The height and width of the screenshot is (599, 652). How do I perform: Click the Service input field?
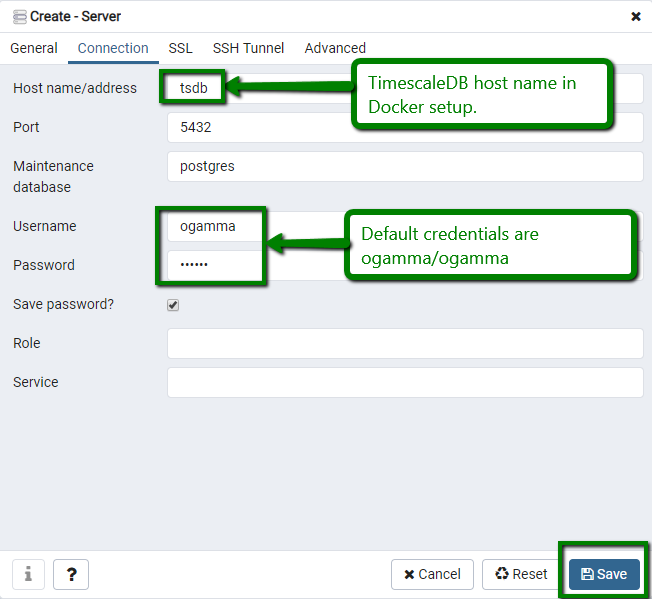click(404, 383)
